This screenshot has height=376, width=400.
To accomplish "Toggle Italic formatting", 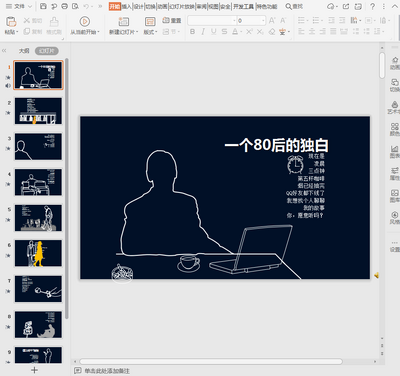I will (203, 32).
